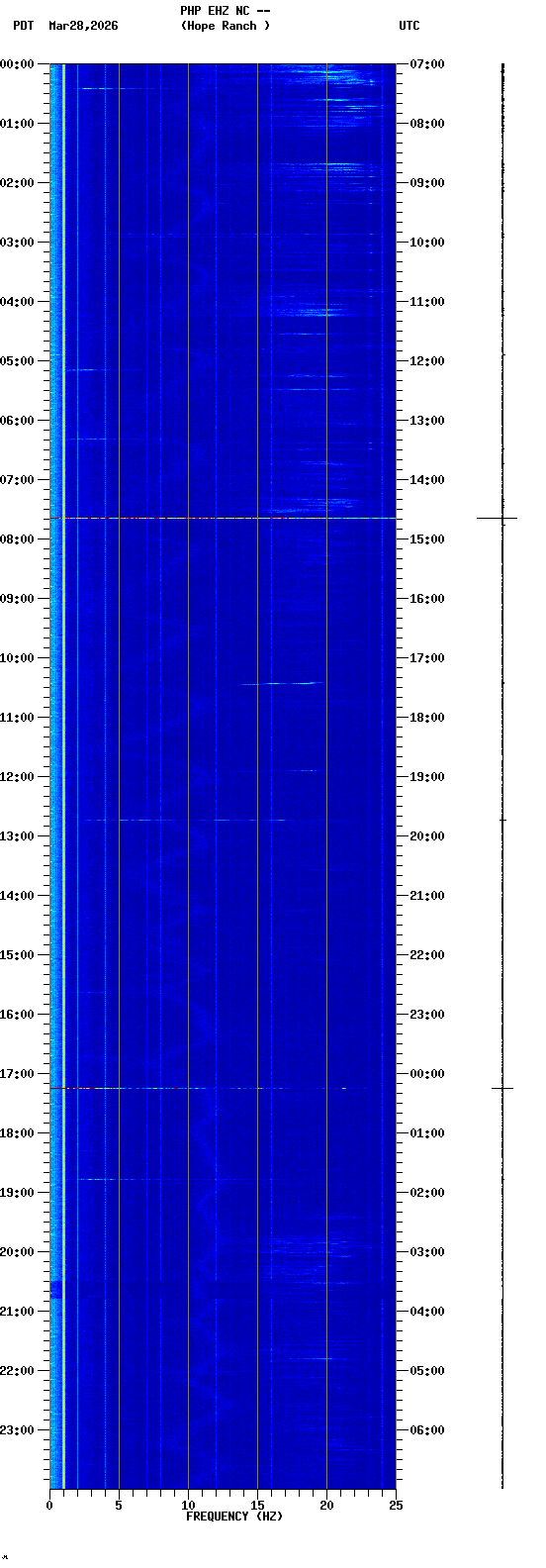
Task: Click the 25 Hz frequency axis label
Action: tap(396, 1506)
